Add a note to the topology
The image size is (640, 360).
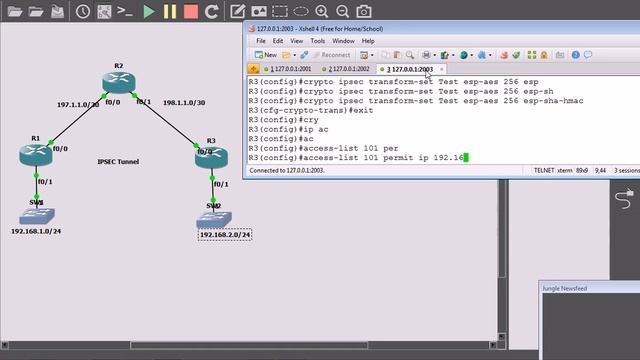tap(237, 11)
